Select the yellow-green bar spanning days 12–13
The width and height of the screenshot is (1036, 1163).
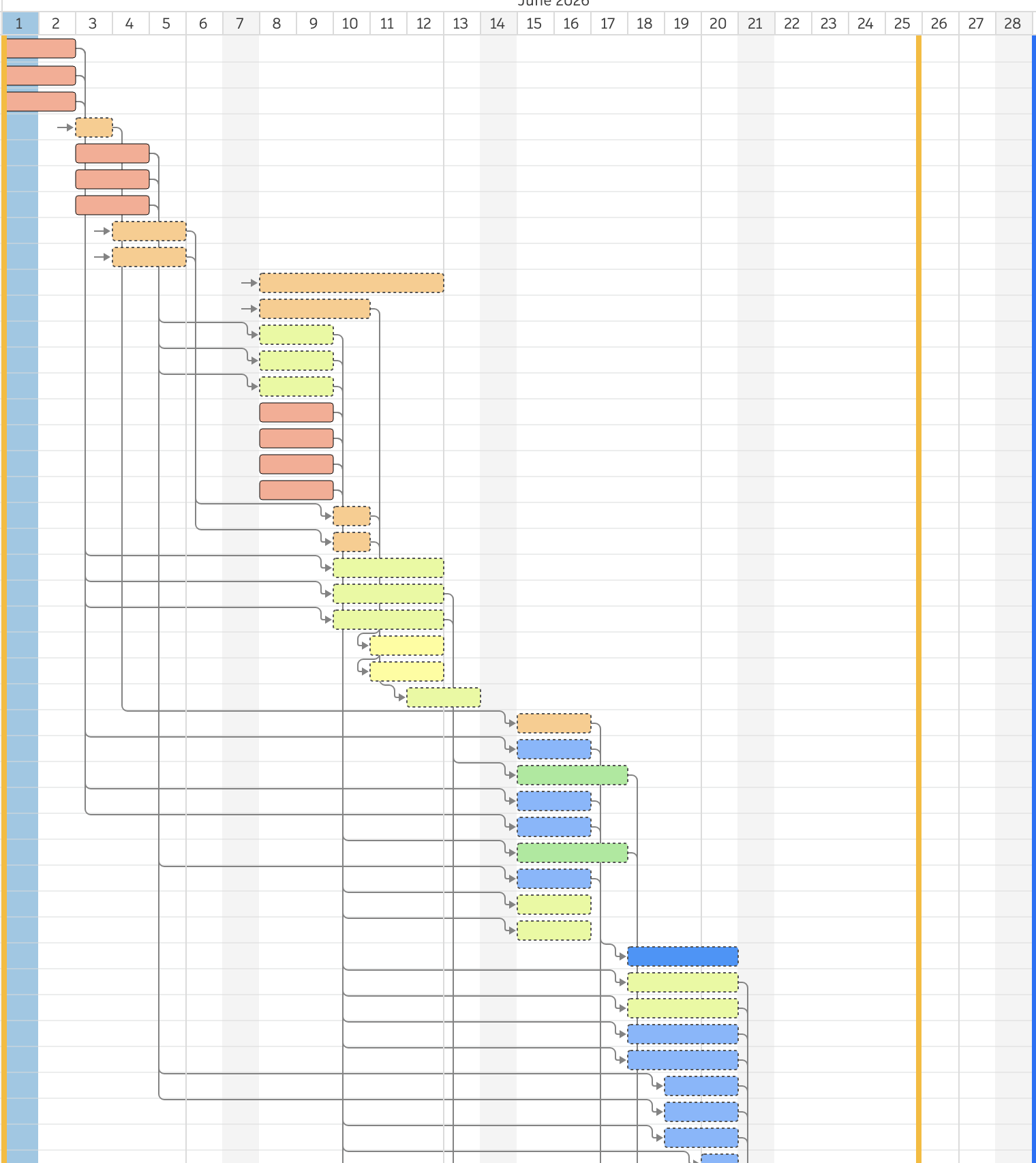pos(444,697)
